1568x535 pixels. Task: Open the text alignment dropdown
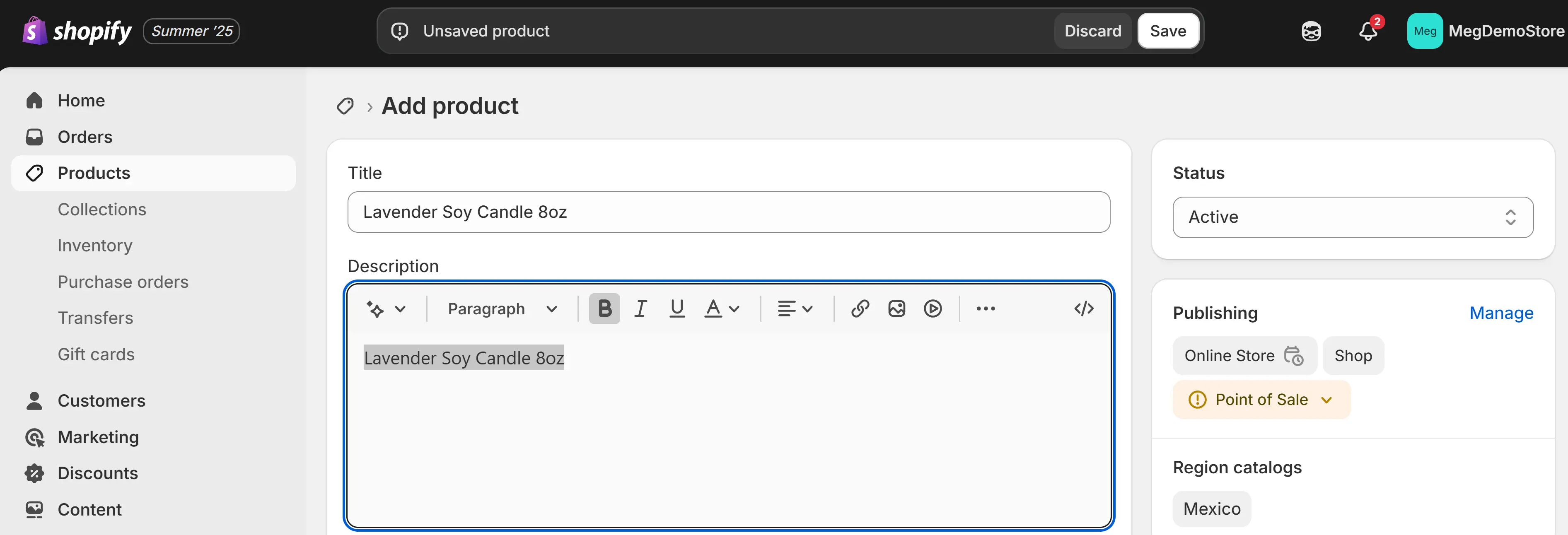click(795, 308)
